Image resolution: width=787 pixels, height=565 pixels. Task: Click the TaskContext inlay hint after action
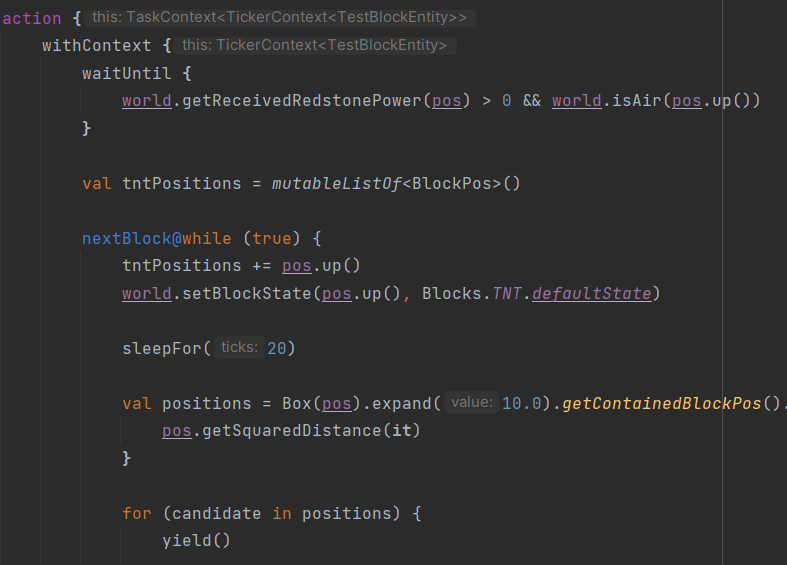280,18
